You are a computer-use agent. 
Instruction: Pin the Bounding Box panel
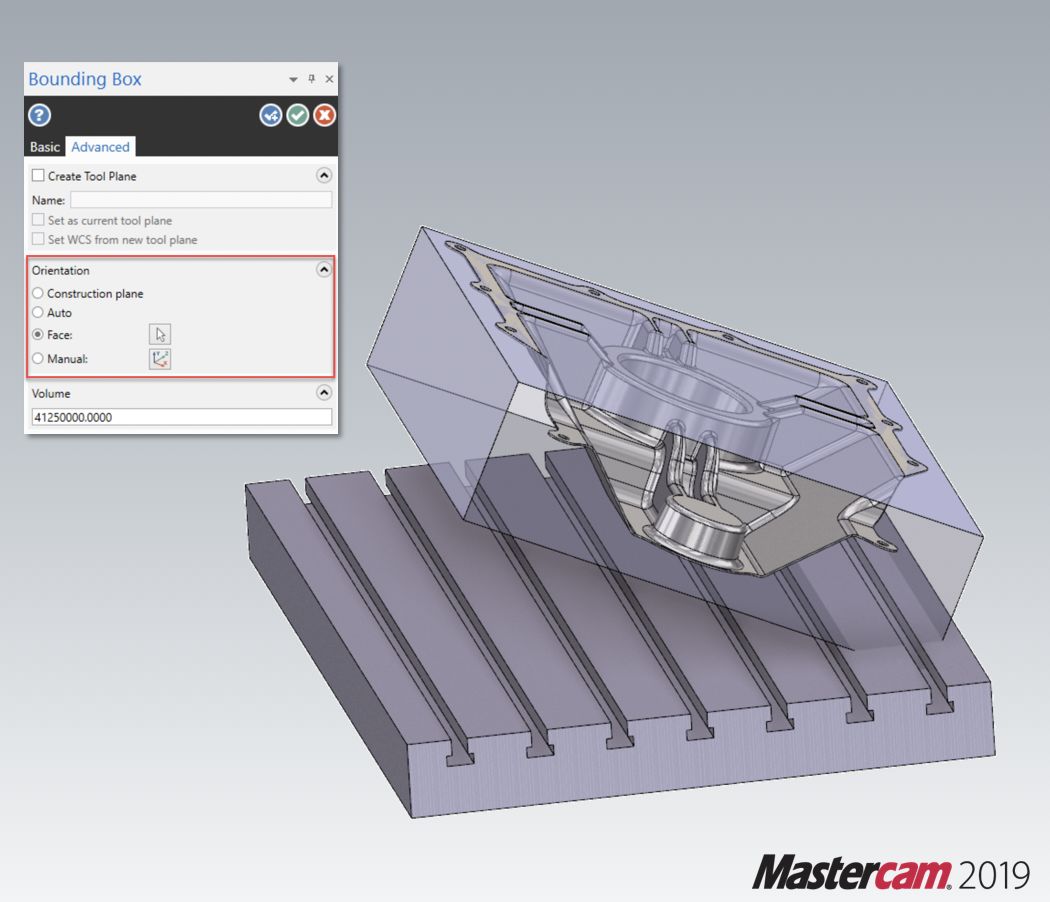tap(312, 79)
